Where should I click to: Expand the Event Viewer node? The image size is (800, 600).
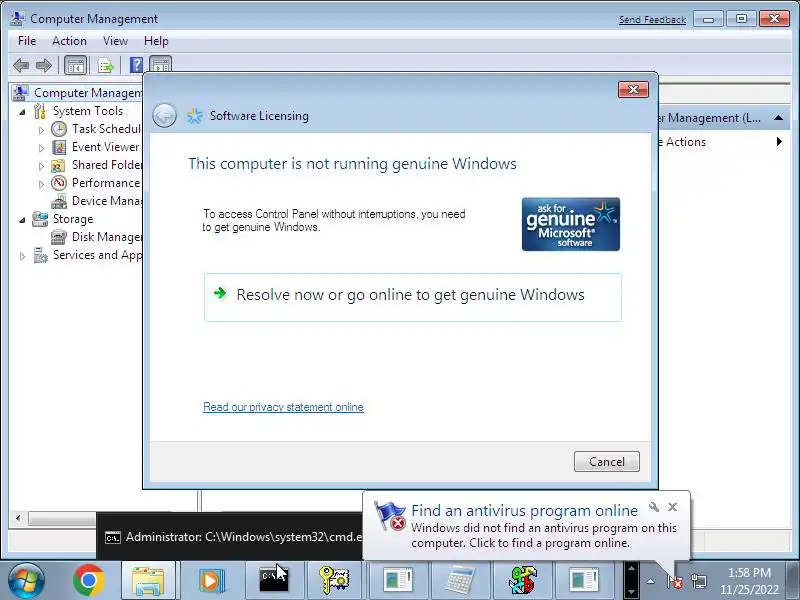coord(41,148)
